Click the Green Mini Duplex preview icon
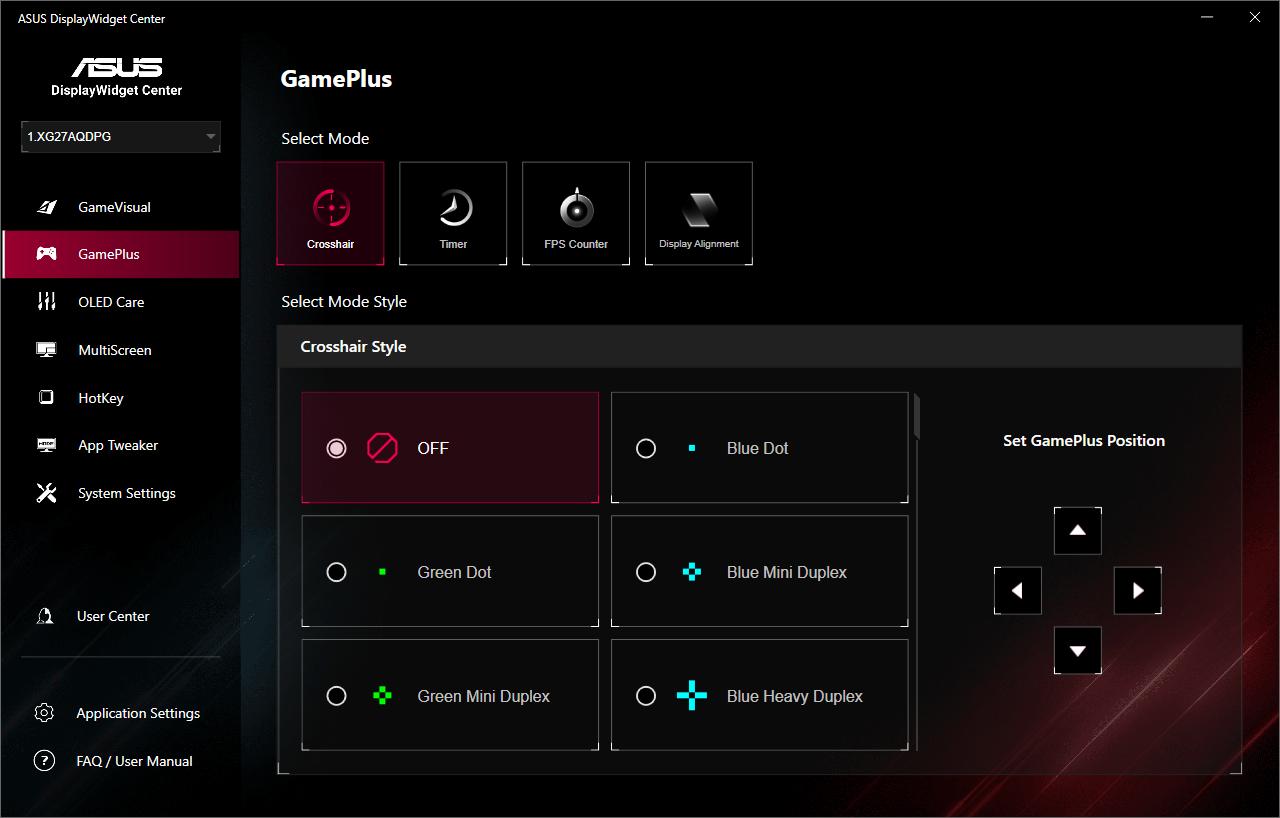The image size is (1280, 818). (382, 696)
